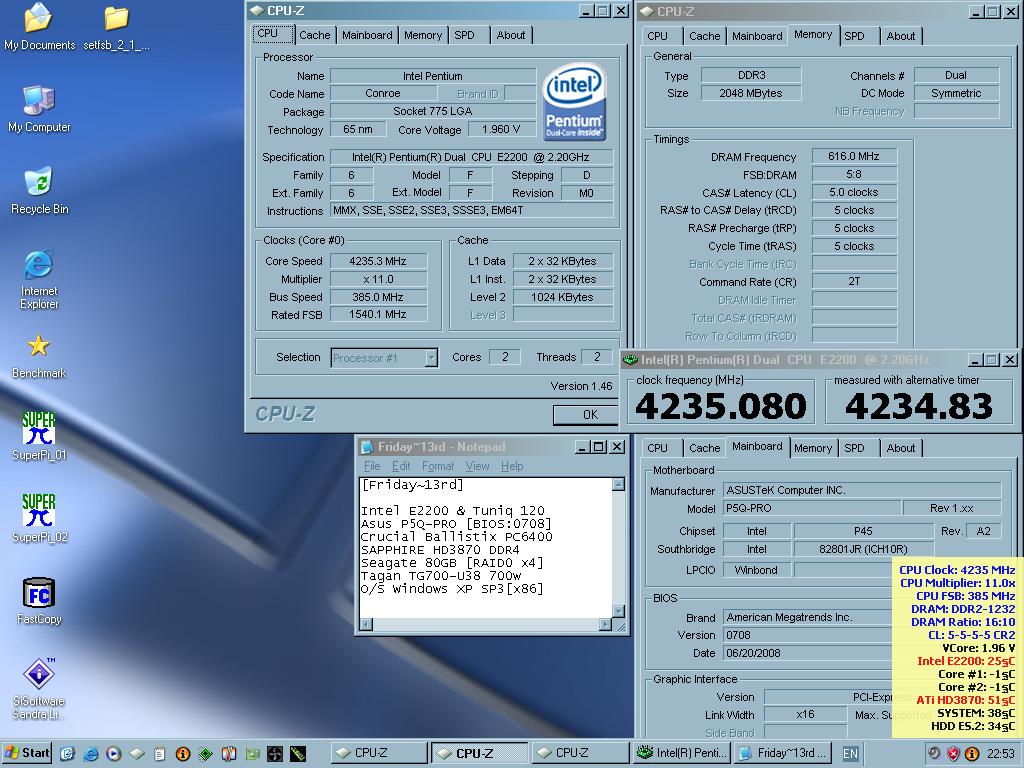Viewport: 1024px width, 768px height.
Task: Click Notepad's vertical scrollbar up arrow
Action: [x=618, y=484]
